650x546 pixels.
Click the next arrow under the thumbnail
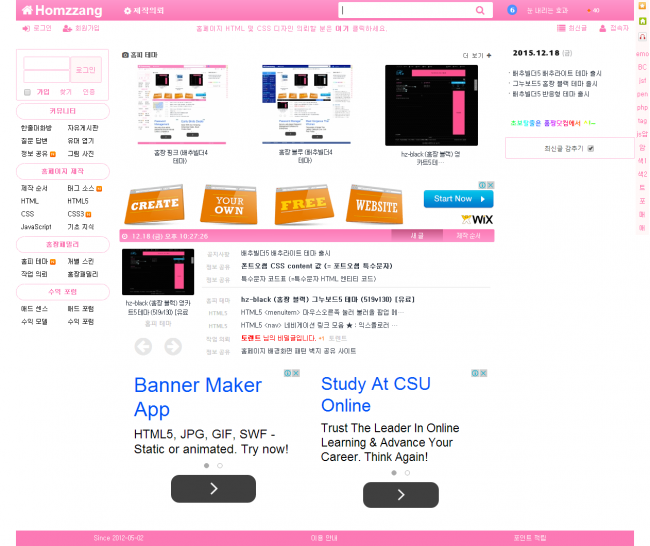point(173,347)
